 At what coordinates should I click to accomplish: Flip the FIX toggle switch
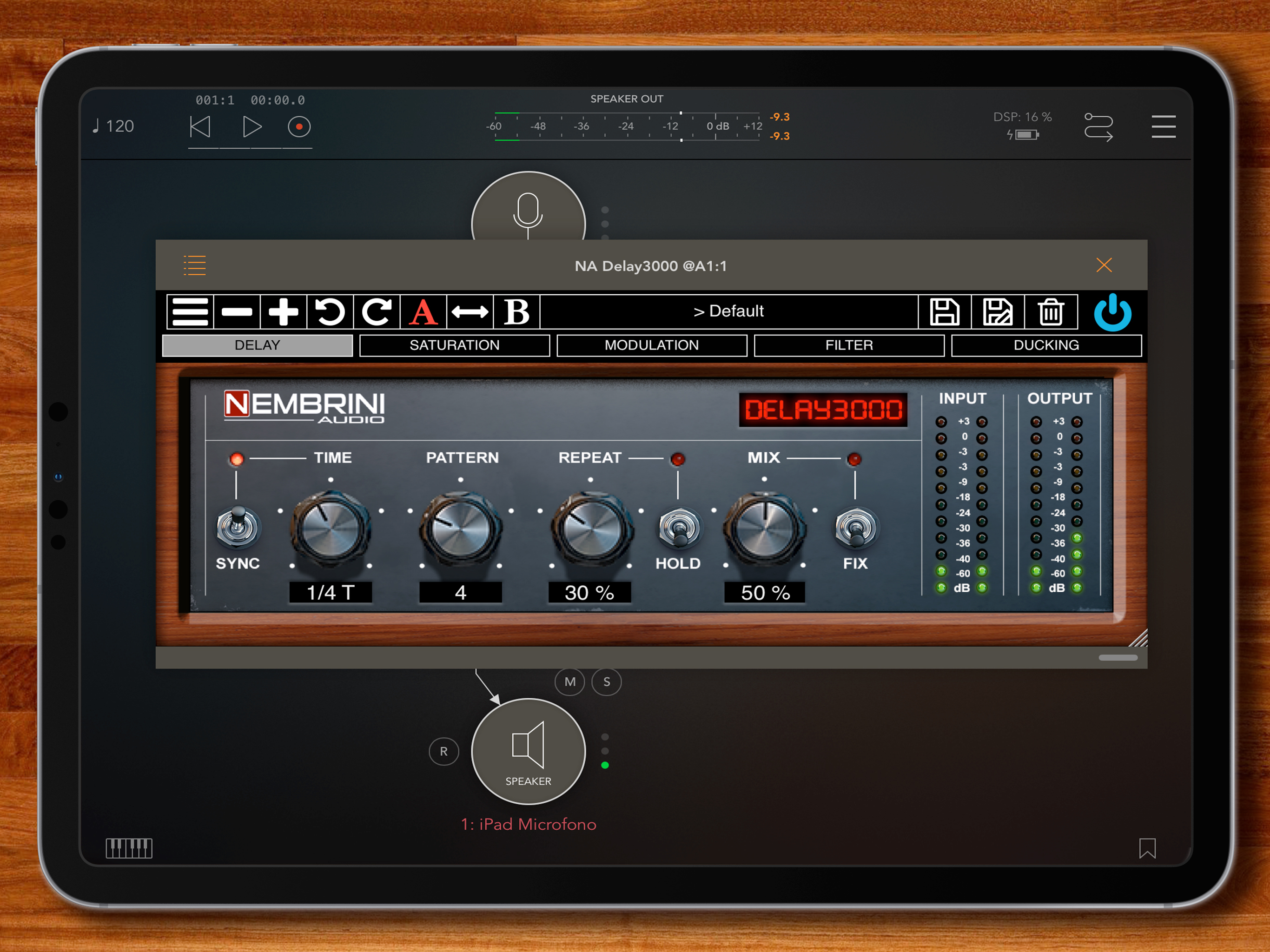pos(855,527)
